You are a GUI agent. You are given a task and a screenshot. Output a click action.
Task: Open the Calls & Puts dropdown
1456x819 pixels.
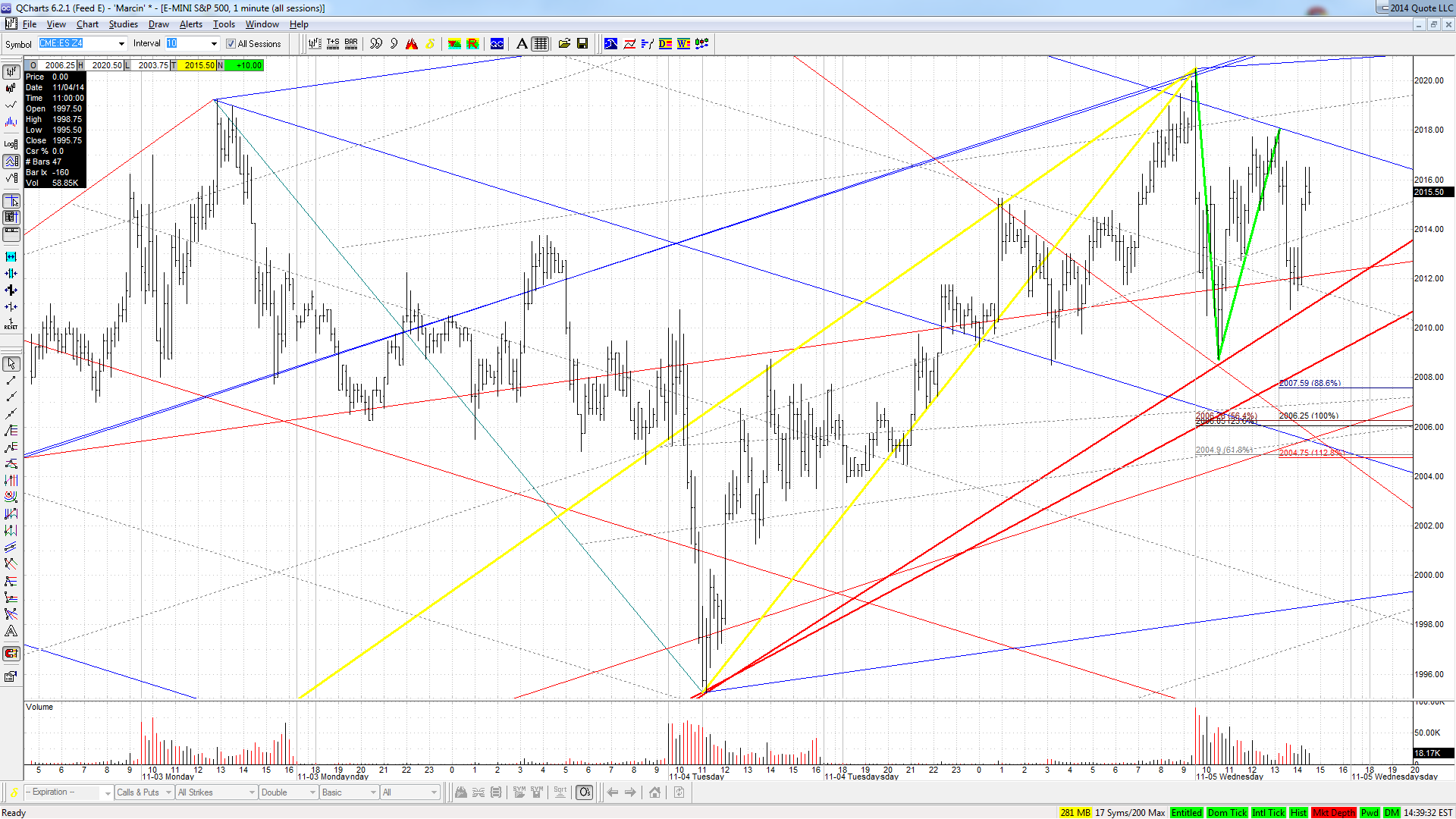tap(144, 792)
